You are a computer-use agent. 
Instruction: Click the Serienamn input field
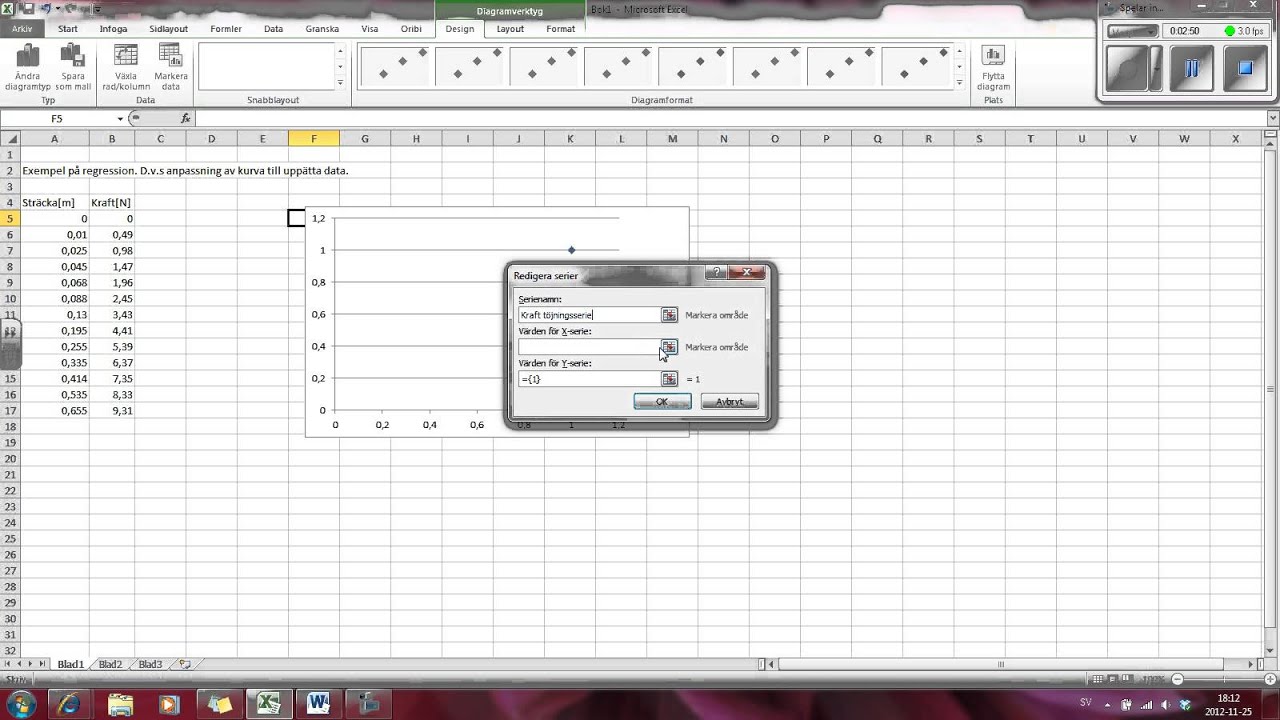tap(588, 315)
